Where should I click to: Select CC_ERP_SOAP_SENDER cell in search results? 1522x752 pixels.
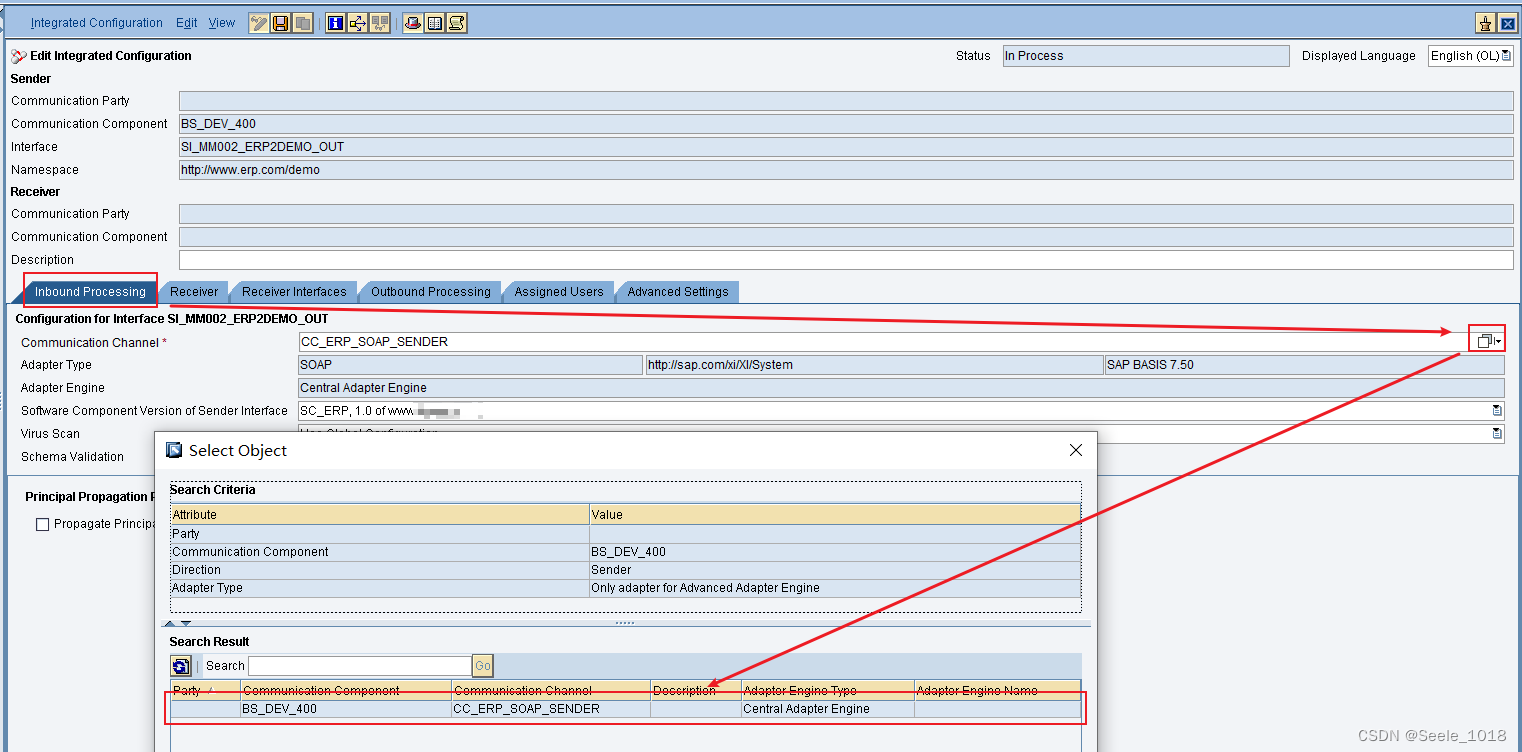551,709
